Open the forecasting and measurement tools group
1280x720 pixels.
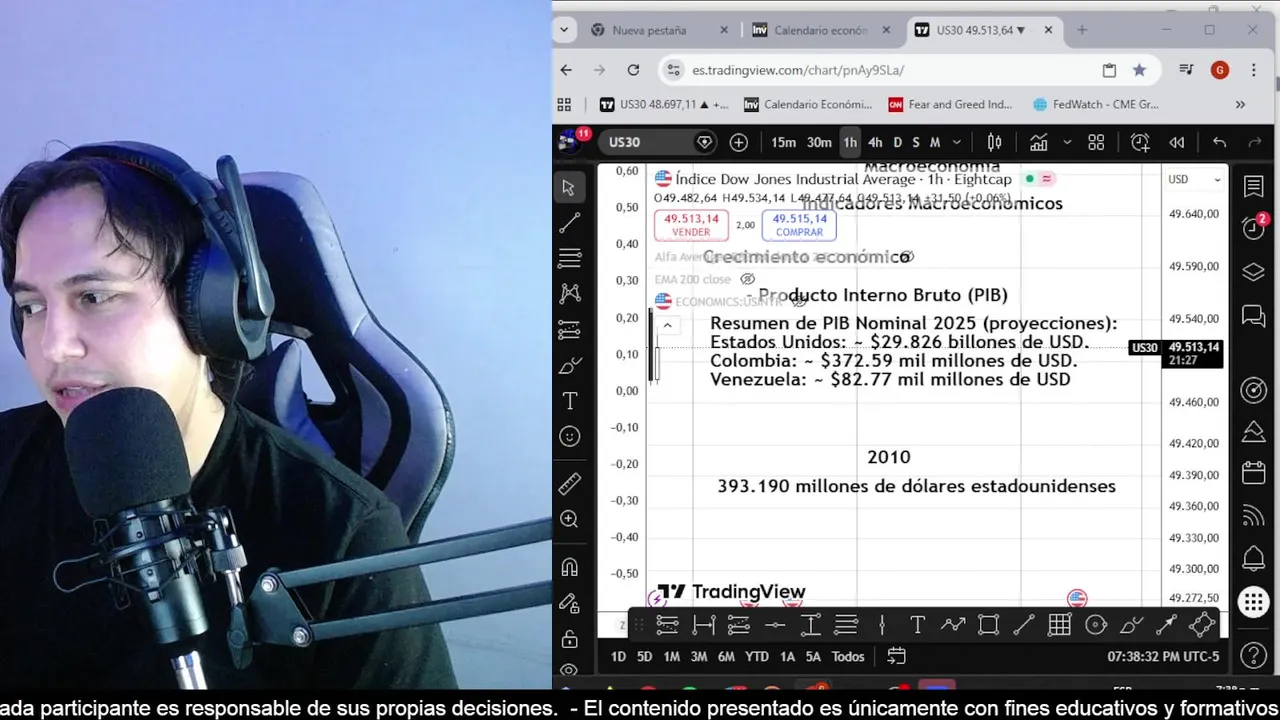pos(569,329)
